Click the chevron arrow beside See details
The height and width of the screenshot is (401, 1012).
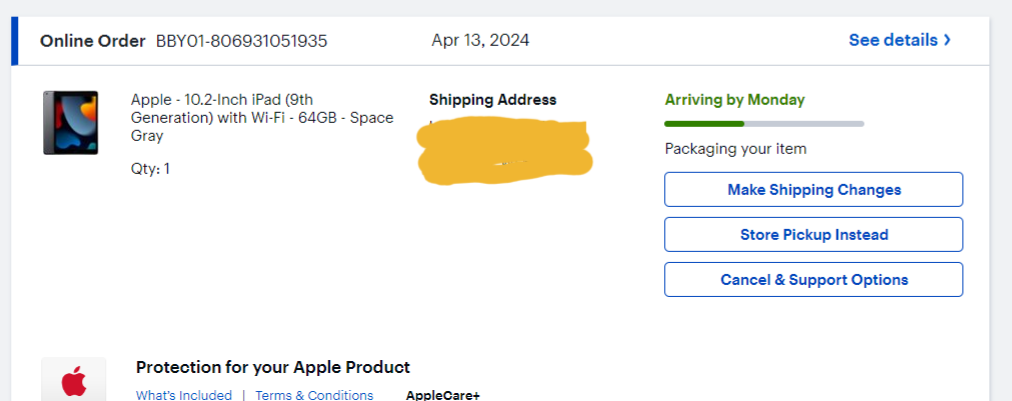click(947, 41)
